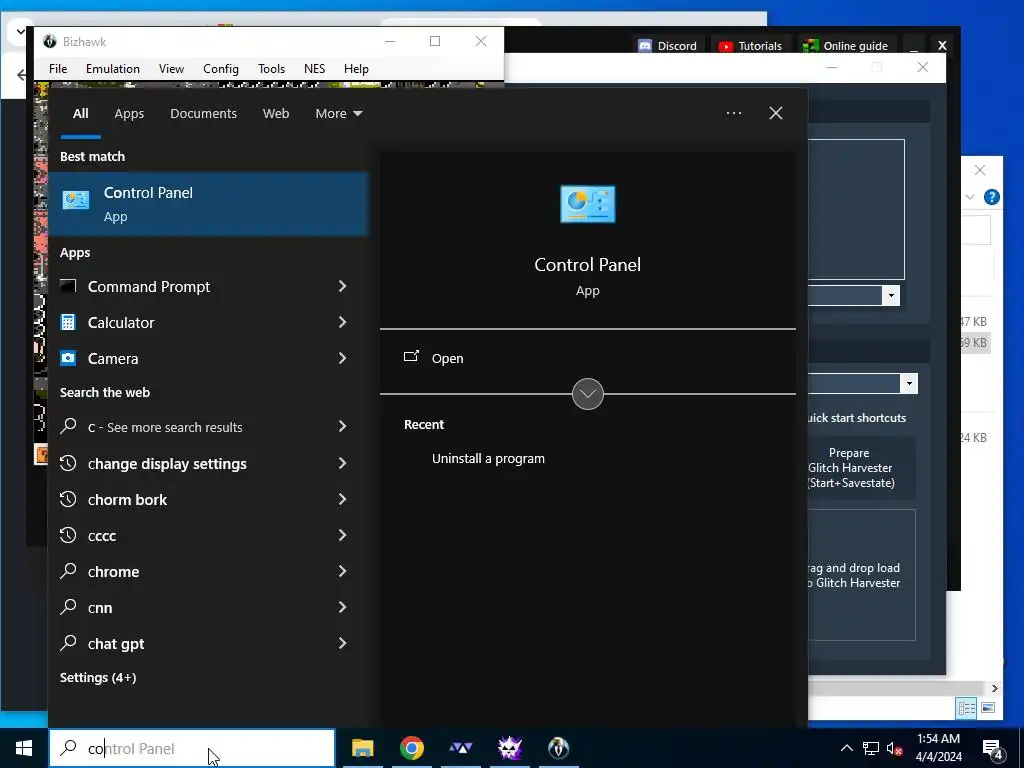Screen dimensions: 1024x768
Task: Click the purple triangles taskbar app icon
Action: [460, 748]
